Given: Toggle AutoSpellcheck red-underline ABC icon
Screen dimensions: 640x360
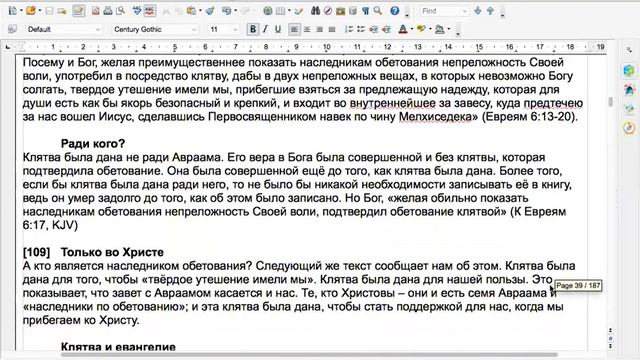Looking at the screenshot, I should 150,11.
